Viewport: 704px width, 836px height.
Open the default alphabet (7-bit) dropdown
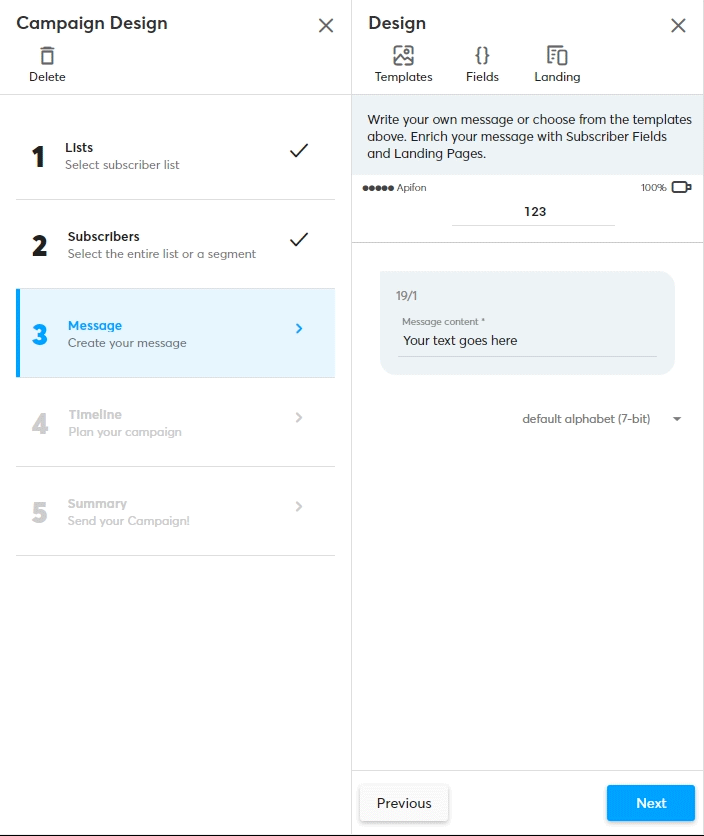[602, 419]
